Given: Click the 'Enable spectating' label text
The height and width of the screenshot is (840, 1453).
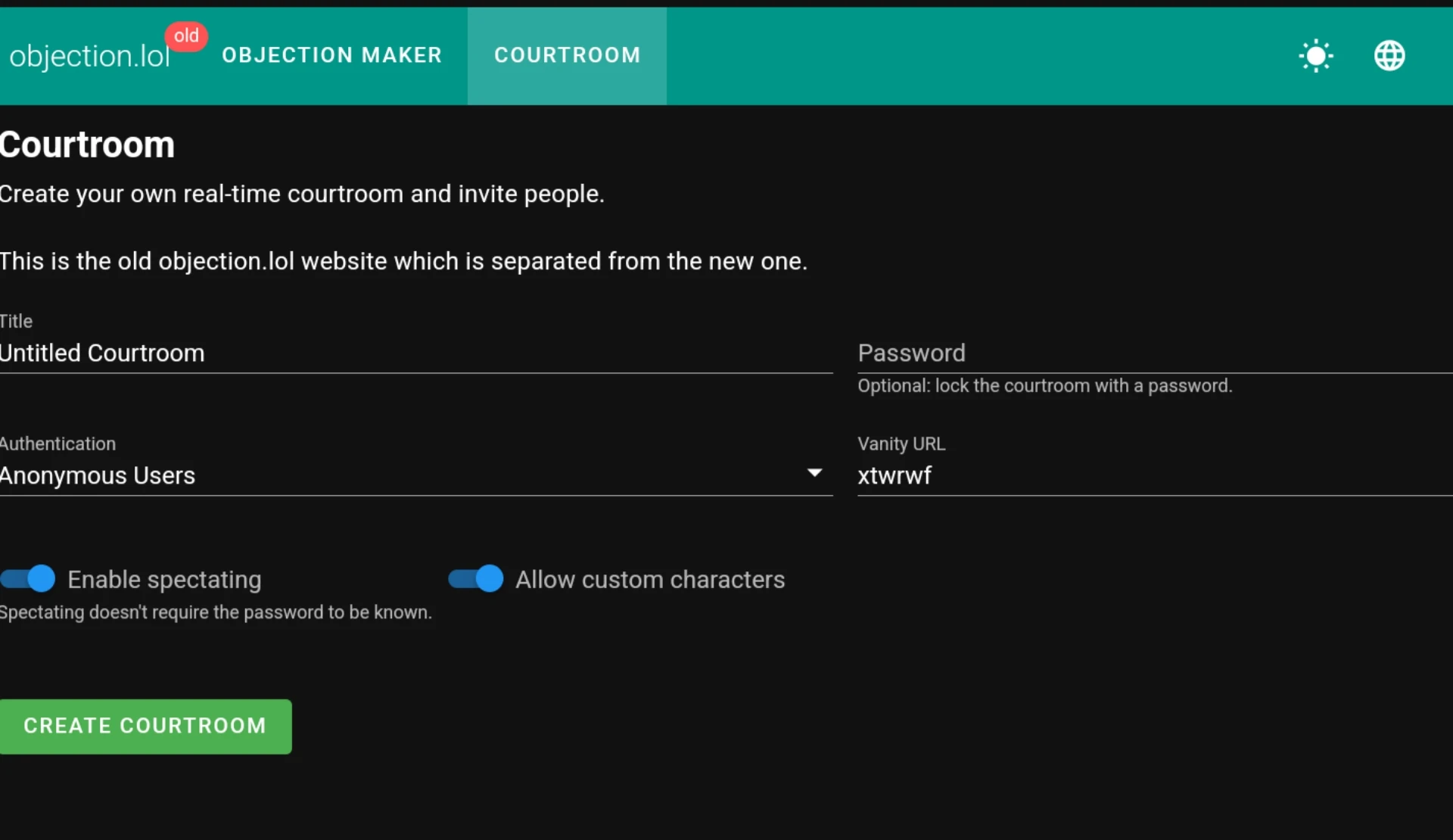Looking at the screenshot, I should coord(164,580).
